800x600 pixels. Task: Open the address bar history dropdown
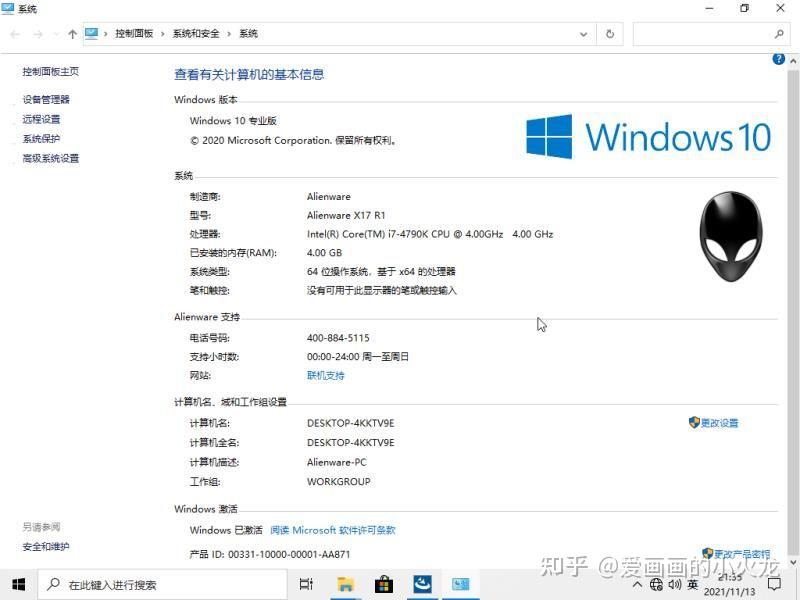coord(584,33)
